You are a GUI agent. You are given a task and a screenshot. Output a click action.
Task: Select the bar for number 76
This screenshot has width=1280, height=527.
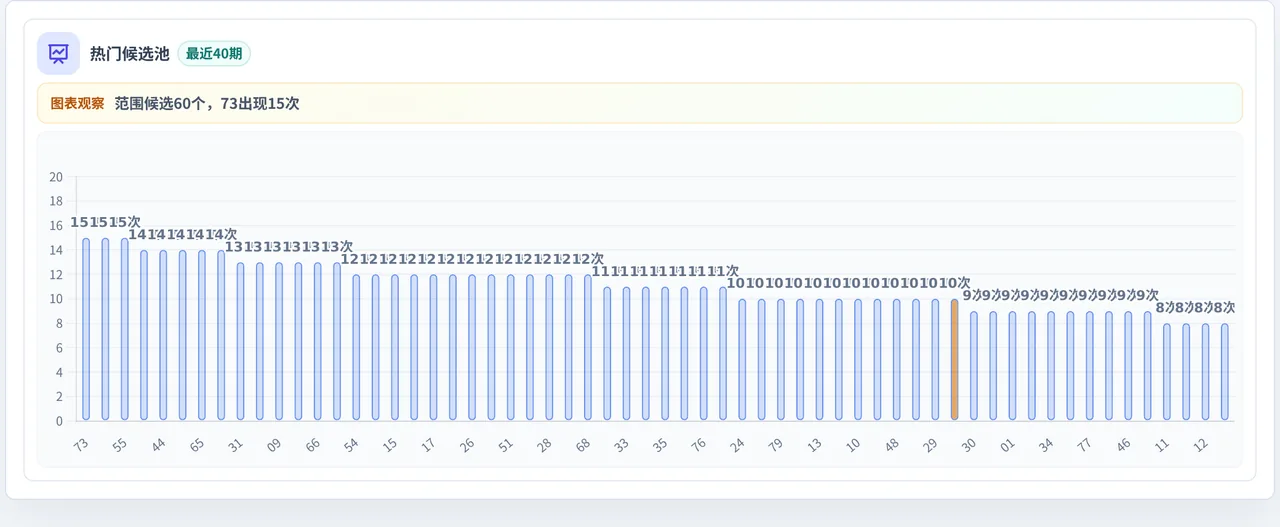pos(704,354)
